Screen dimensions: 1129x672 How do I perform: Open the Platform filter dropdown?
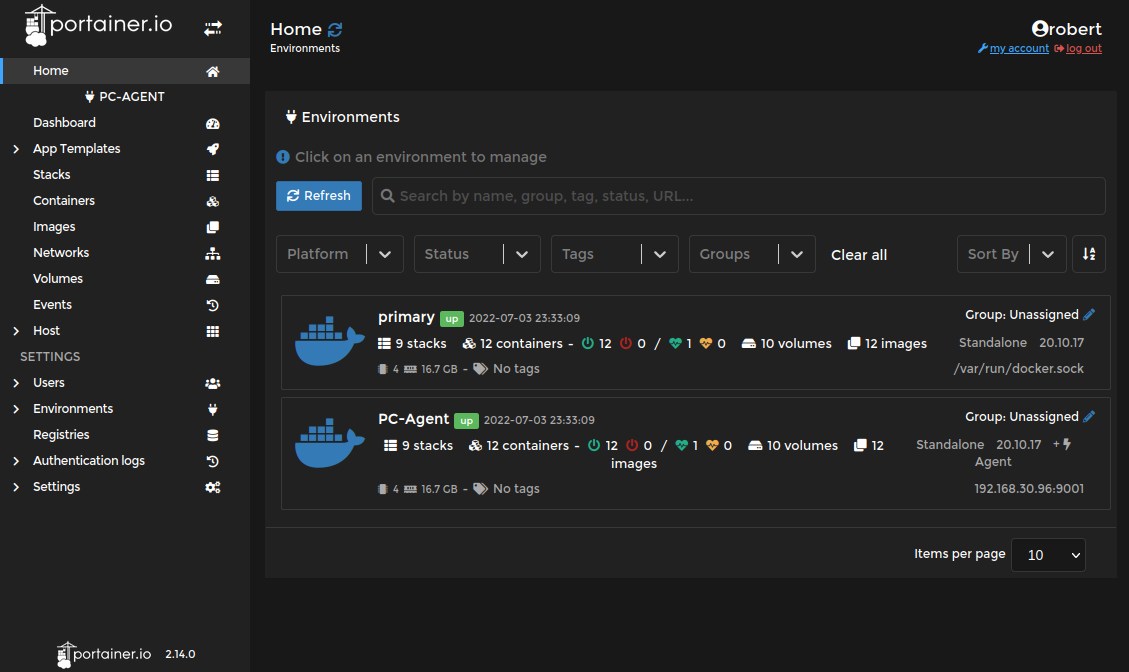[340, 254]
